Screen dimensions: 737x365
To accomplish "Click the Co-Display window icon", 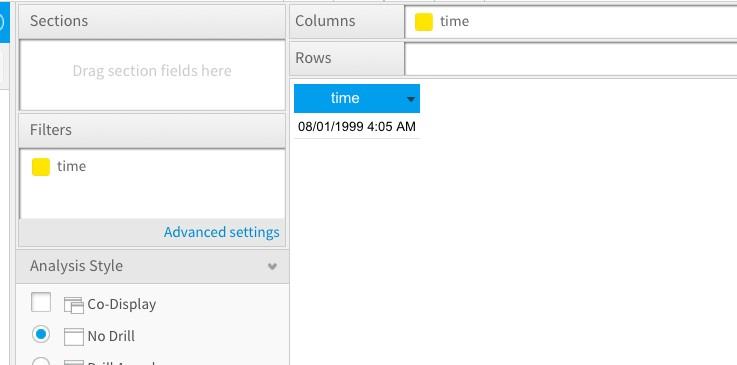I will (74, 305).
